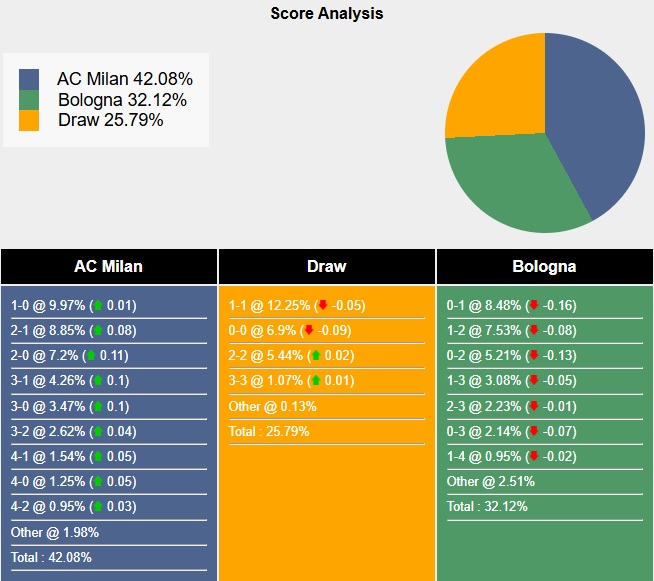Screen dimensions: 654x581
Task: Click the green up arrow beside 4-2 score
Action: (98, 507)
